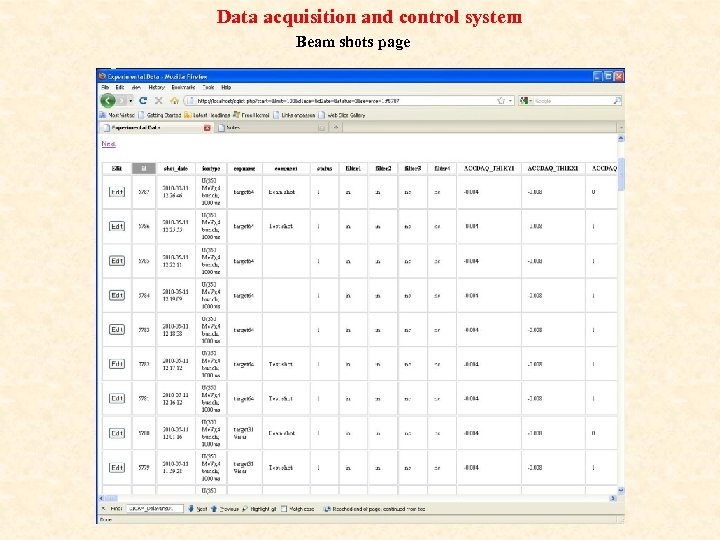
Task: Go to the Home page icon
Action: click(174, 100)
